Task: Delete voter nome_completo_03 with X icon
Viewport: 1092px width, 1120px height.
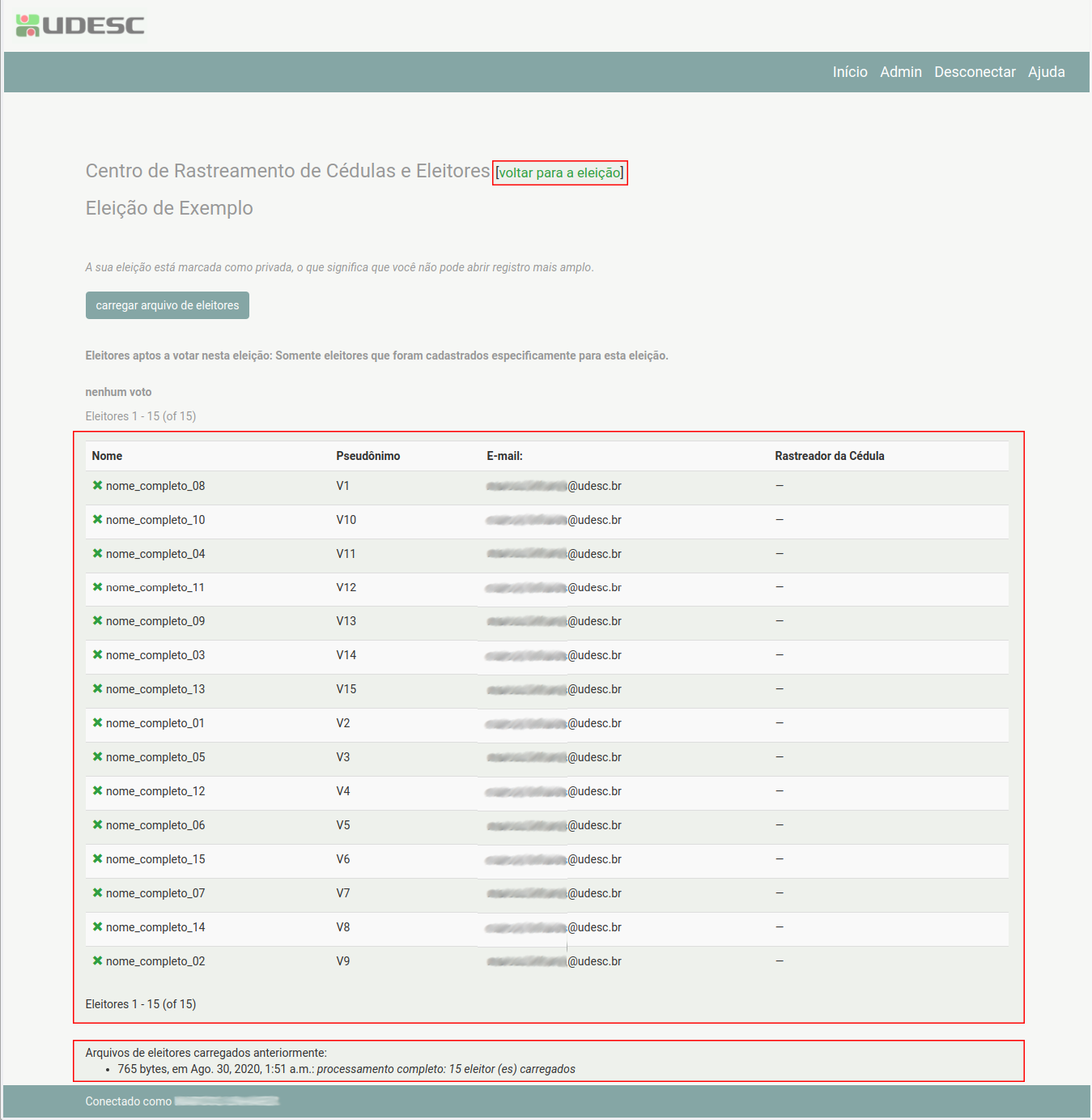Action: click(x=97, y=655)
